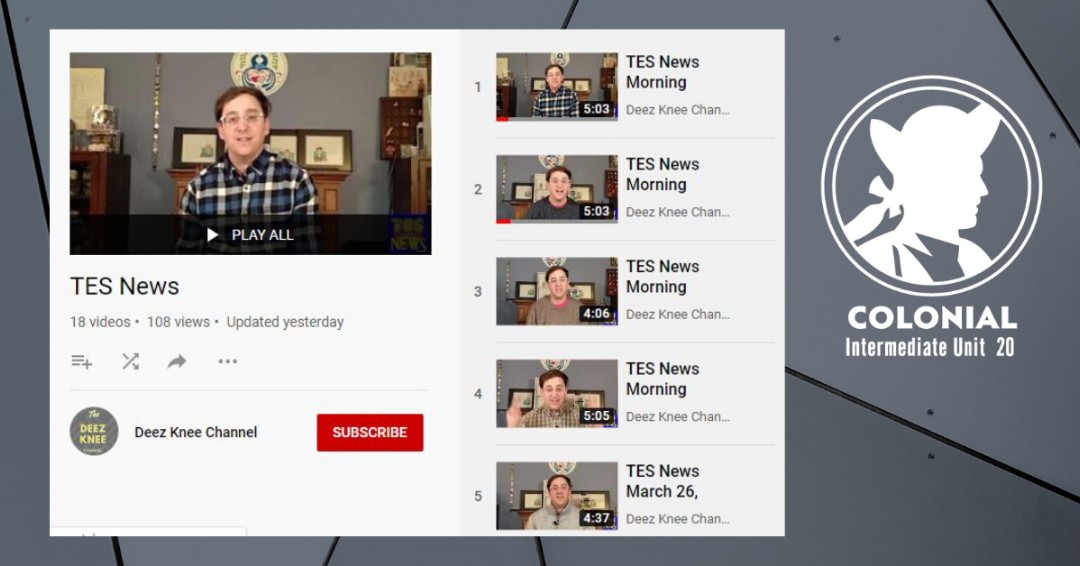Viewport: 1080px width, 566px height.
Task: Click the 'Intermediate Unit 20' text
Action: click(x=930, y=346)
